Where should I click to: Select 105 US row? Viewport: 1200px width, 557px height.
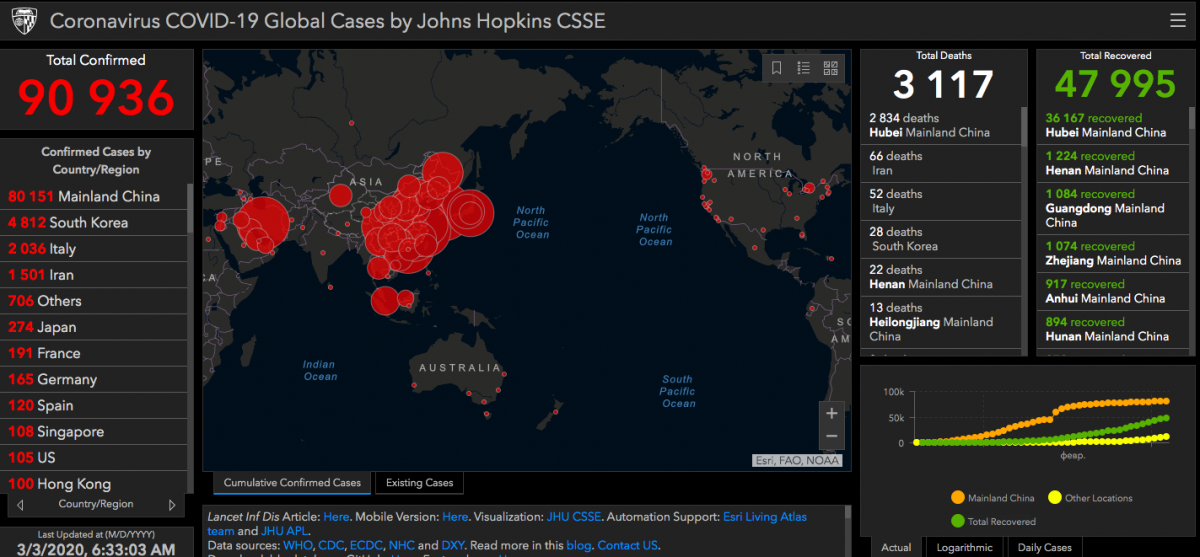click(x=95, y=457)
